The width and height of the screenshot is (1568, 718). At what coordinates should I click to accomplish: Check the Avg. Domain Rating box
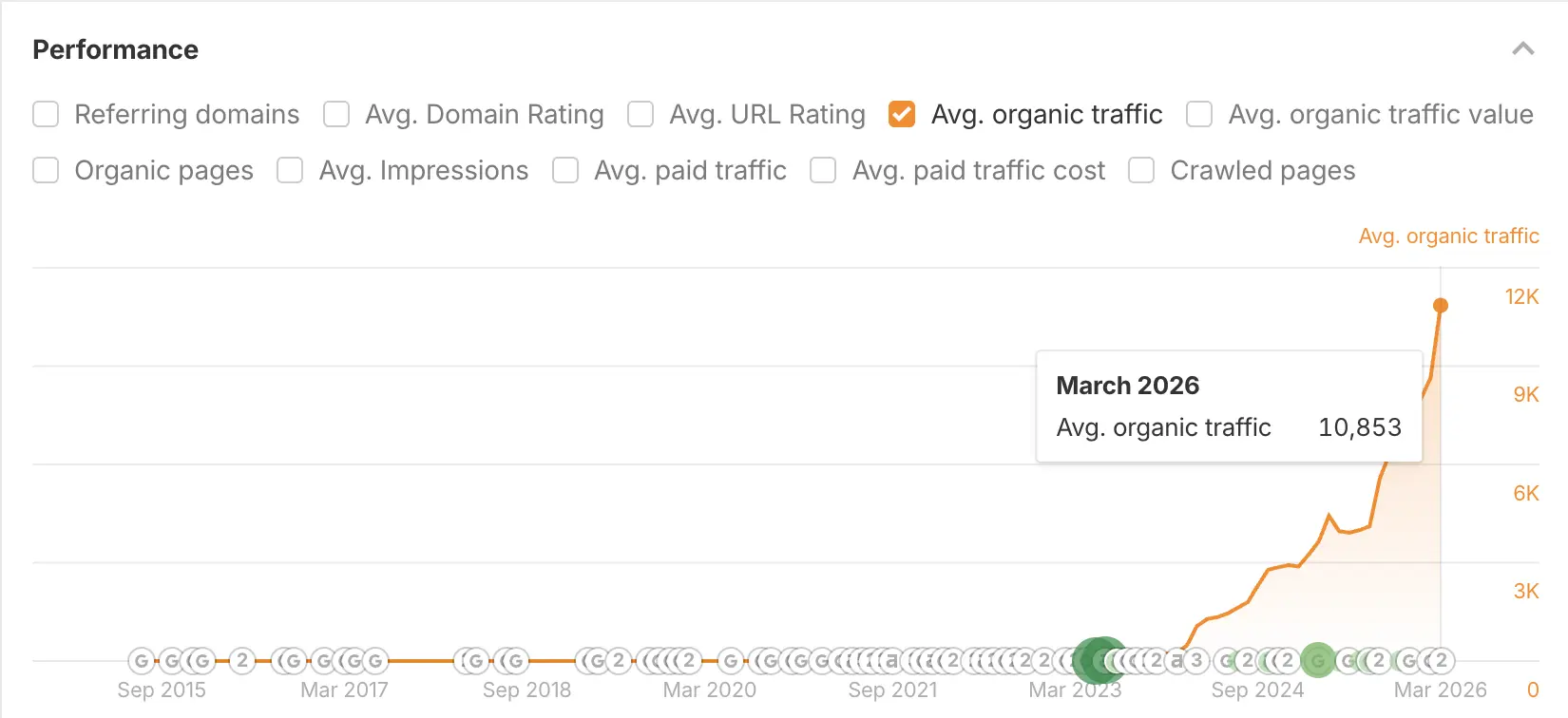click(x=336, y=115)
